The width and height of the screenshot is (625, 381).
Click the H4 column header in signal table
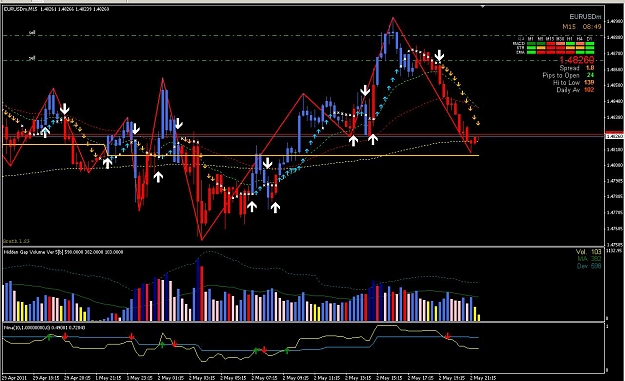coord(580,39)
